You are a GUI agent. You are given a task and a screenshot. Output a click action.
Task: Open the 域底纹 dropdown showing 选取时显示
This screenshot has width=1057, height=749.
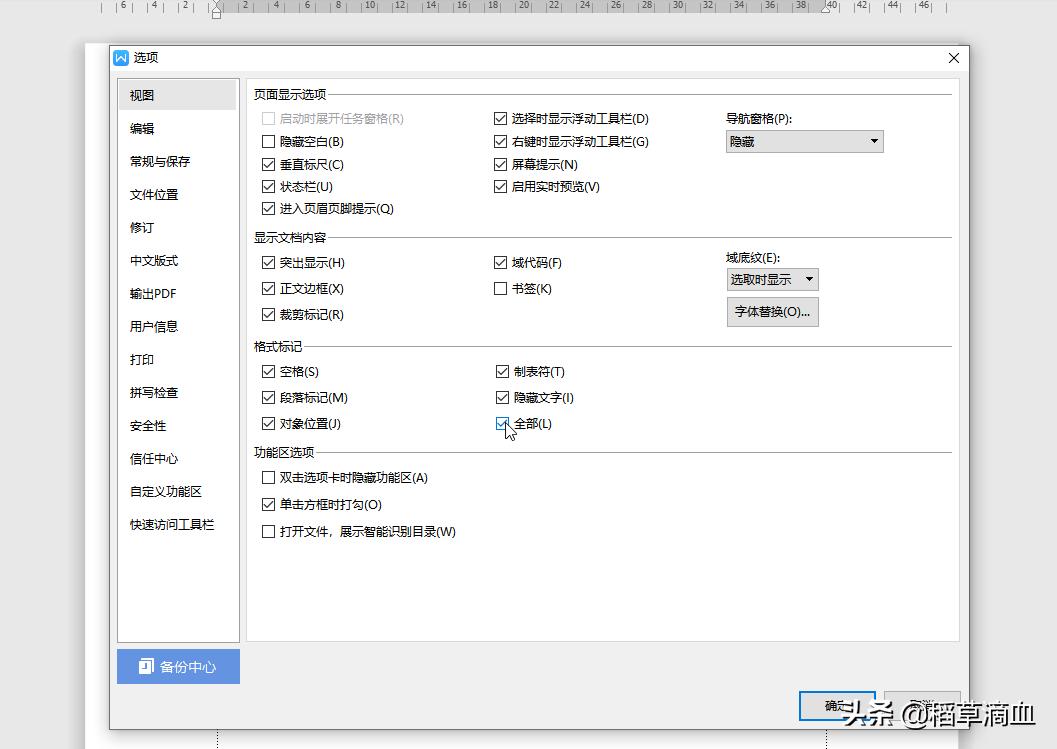coord(772,279)
